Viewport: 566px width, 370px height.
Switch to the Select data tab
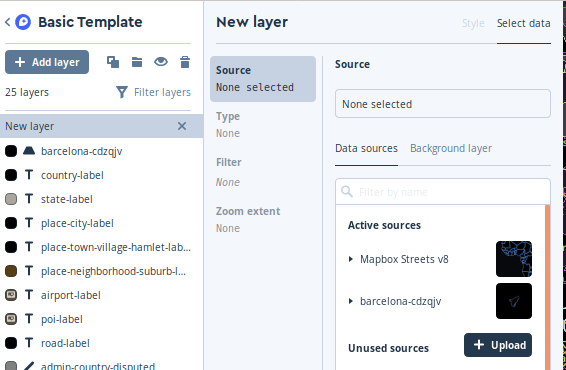pos(523,23)
